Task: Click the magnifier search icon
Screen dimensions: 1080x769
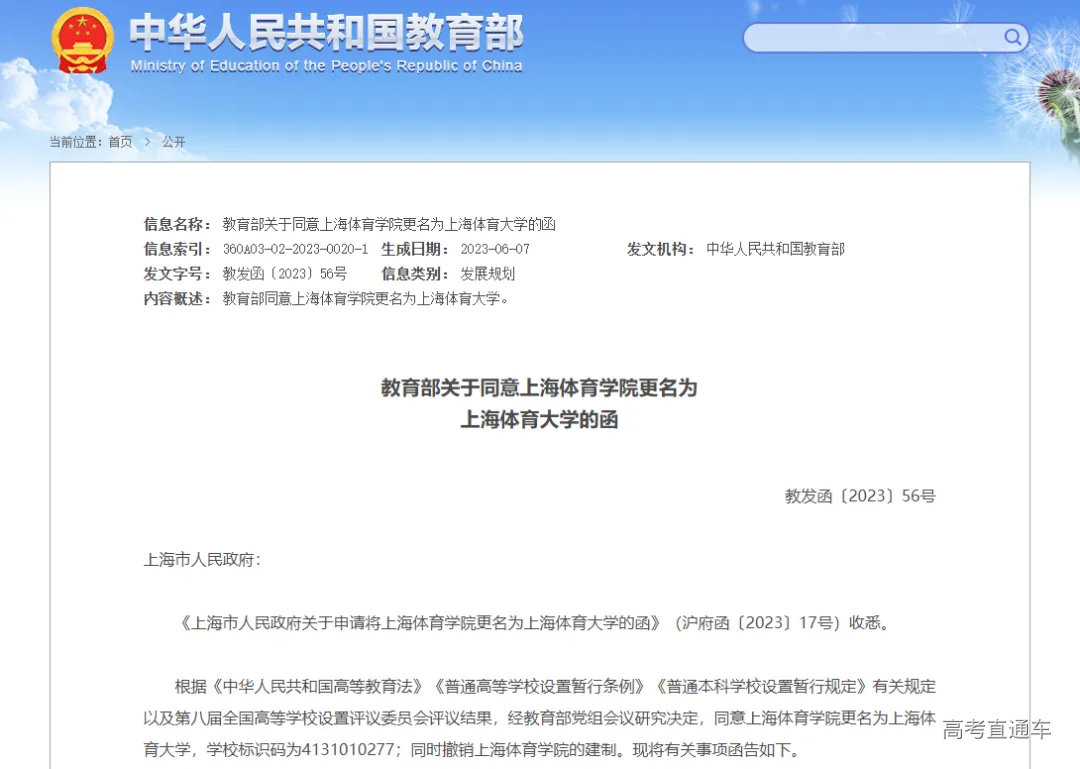Action: point(1013,37)
